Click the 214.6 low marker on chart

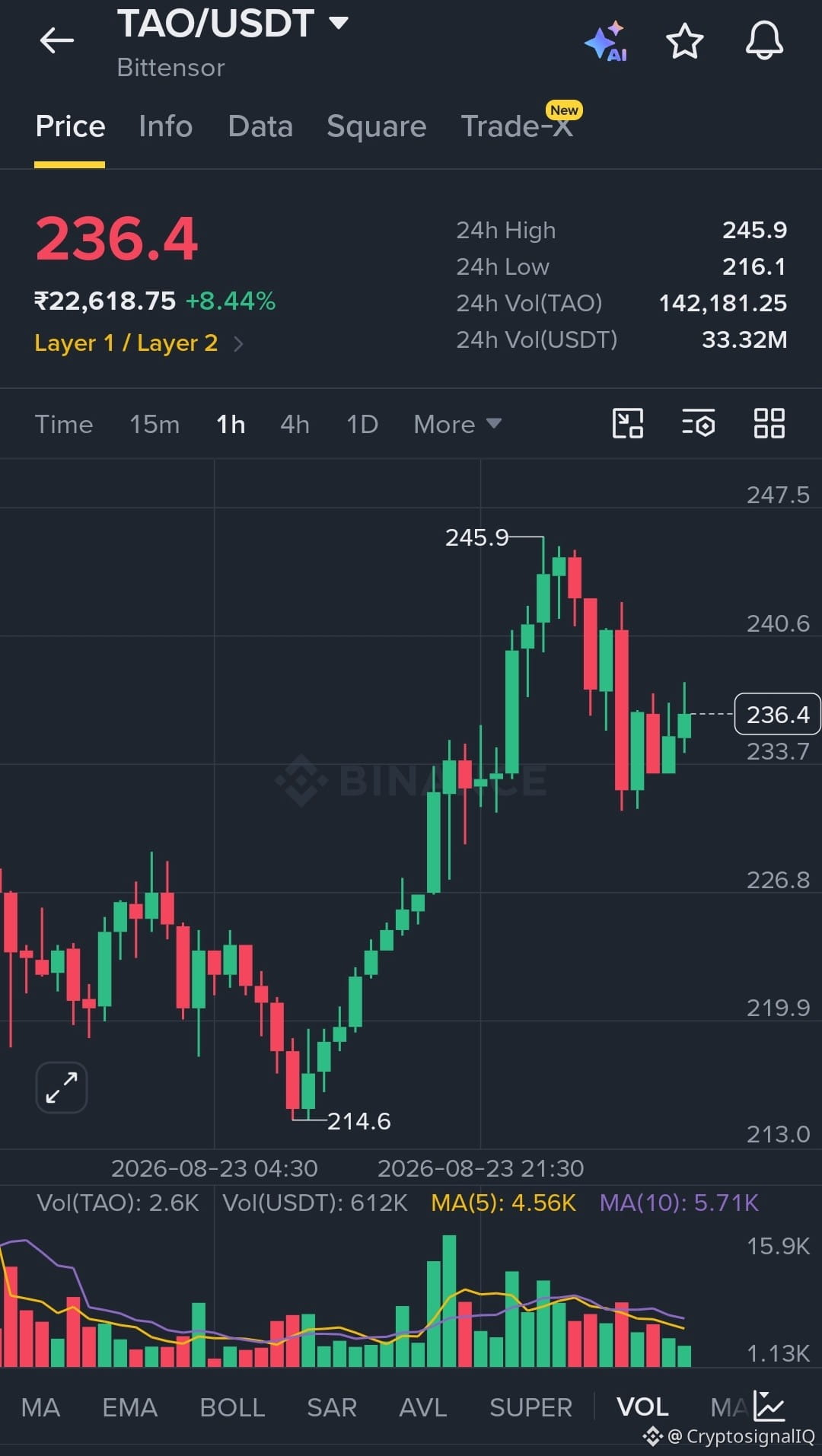point(358,1121)
